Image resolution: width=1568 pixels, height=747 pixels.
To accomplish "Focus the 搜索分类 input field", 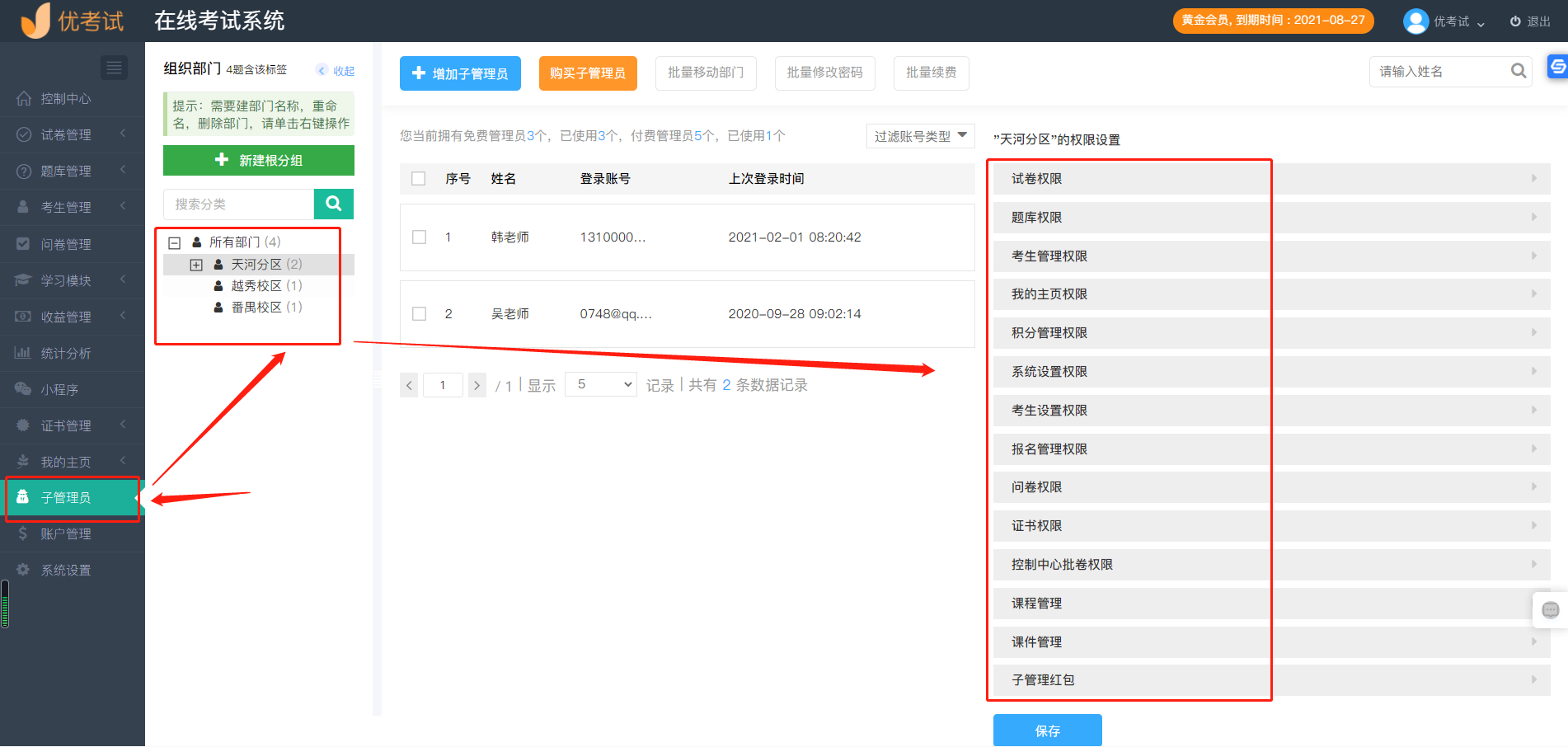I will (239, 204).
